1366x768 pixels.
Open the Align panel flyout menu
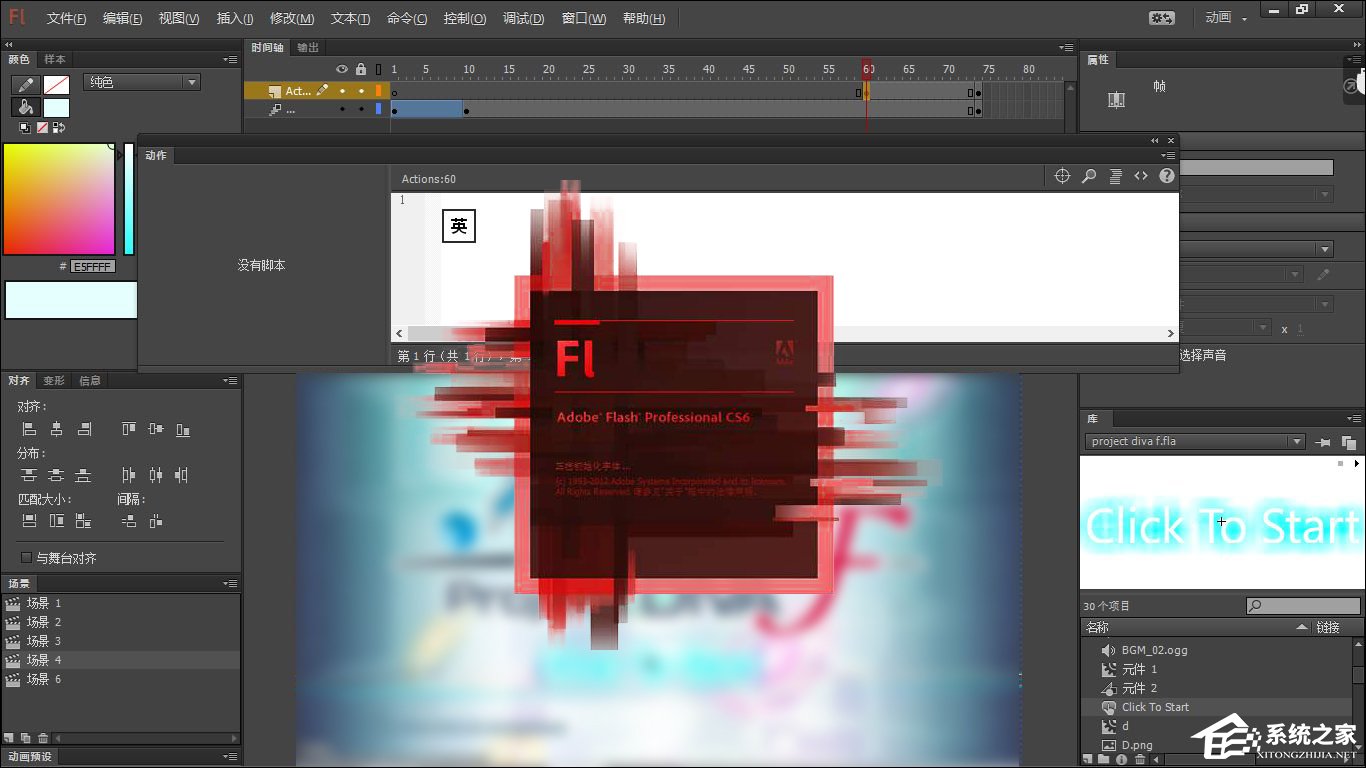click(x=229, y=380)
